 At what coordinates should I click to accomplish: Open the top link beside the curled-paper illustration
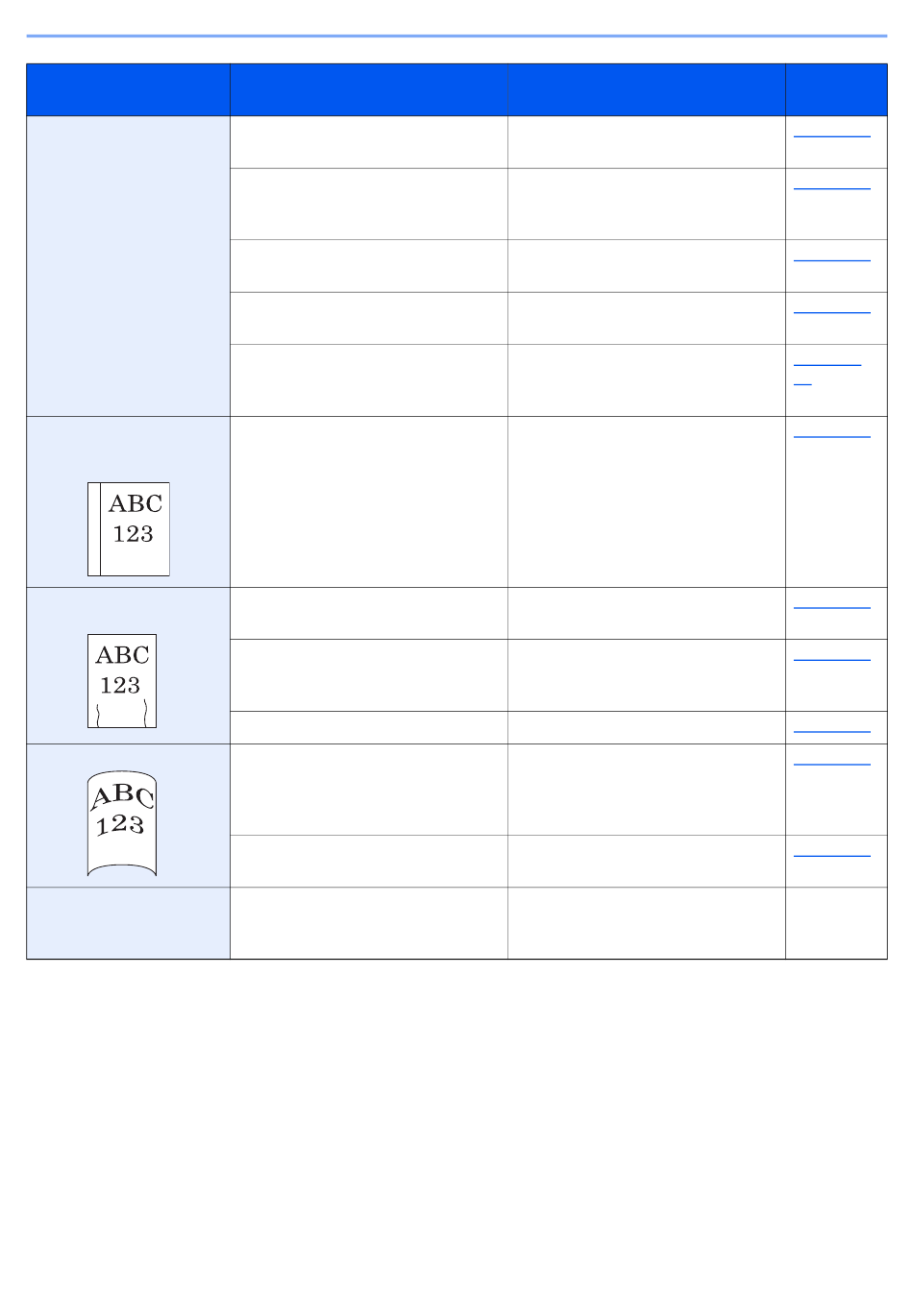pos(831,764)
